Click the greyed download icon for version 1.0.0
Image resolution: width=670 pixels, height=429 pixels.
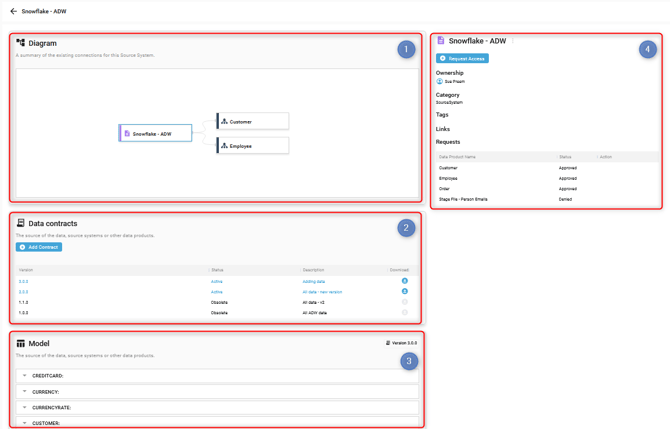[x=405, y=312]
